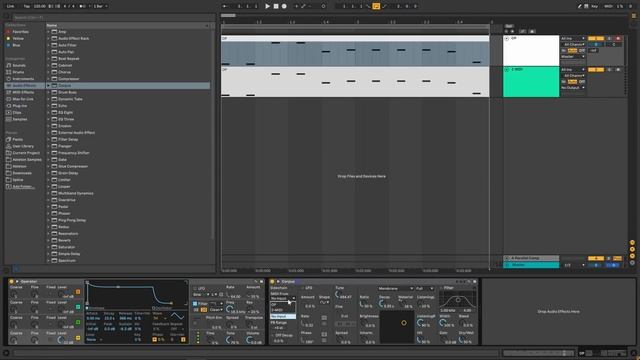Solo the OP track

point(609,38)
